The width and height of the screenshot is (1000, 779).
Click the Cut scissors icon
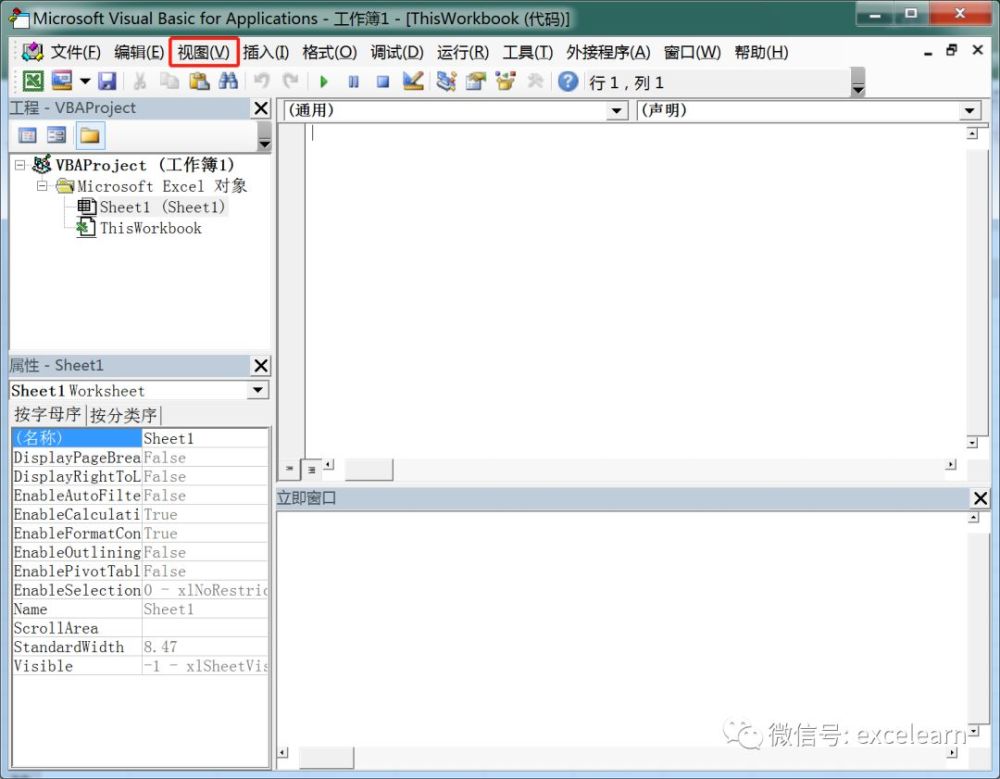coord(140,81)
